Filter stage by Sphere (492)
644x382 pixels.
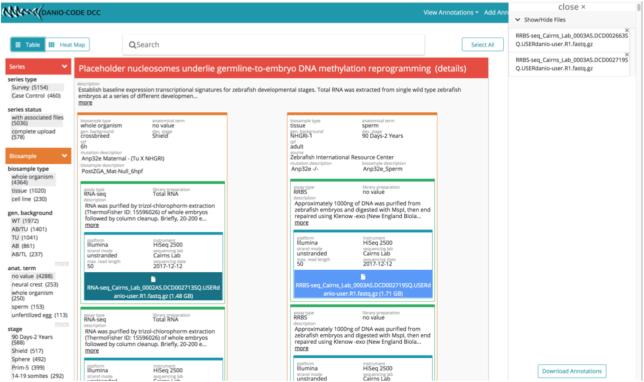28,359
